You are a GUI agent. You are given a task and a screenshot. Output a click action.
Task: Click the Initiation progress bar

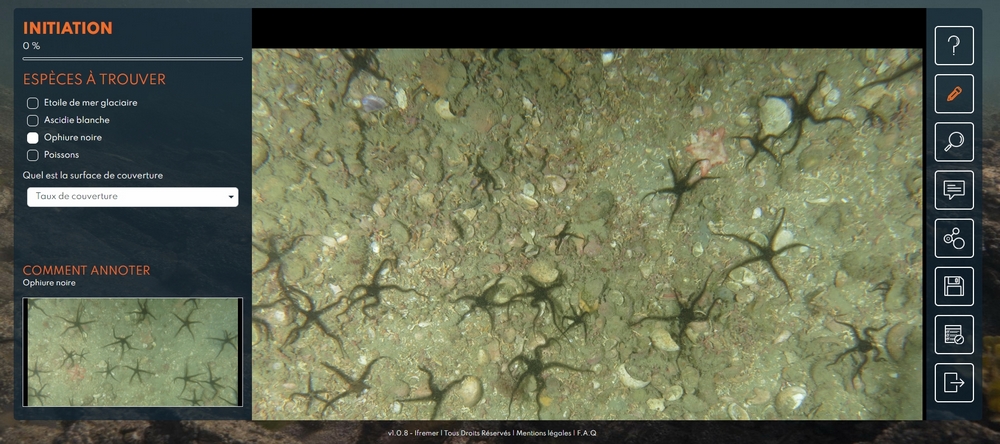tap(132, 59)
